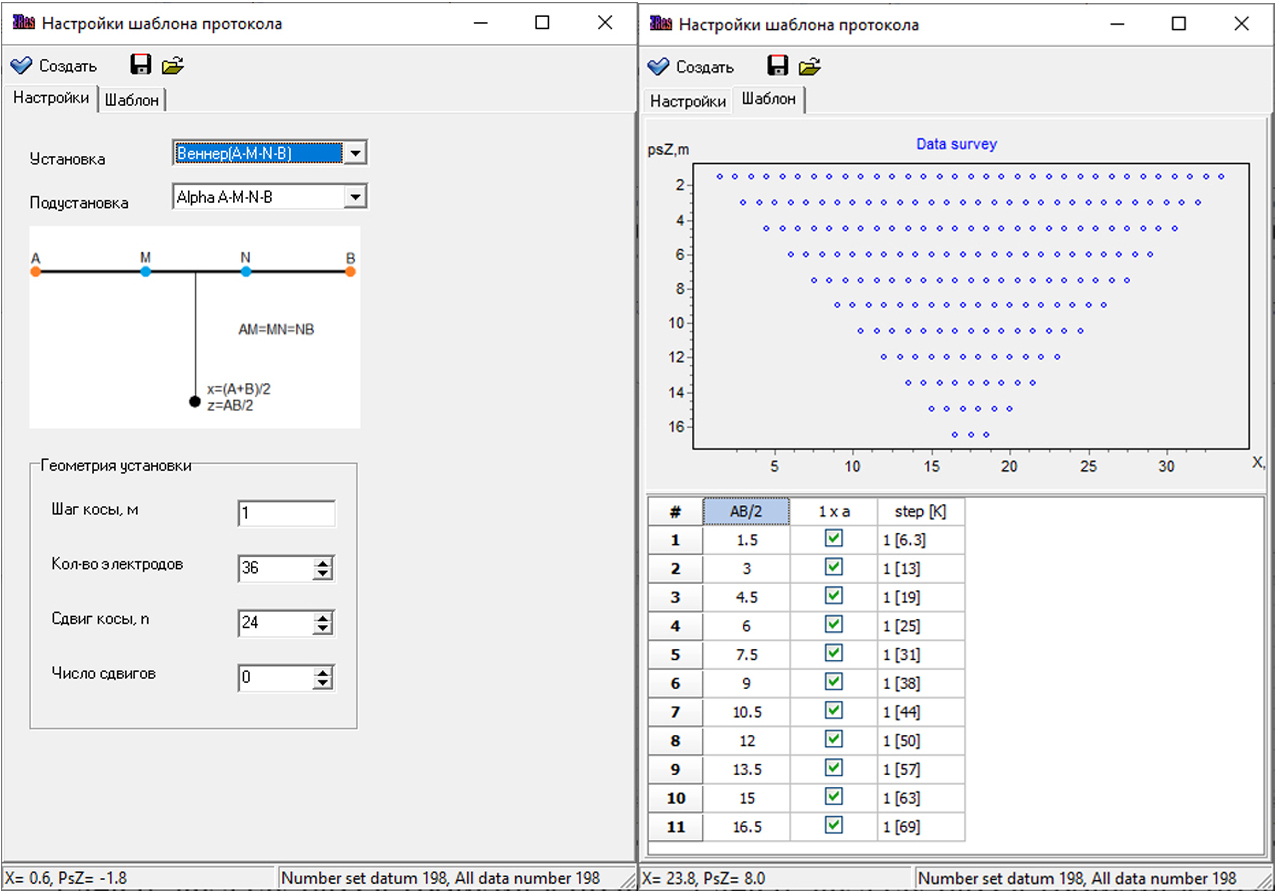The image size is (1277, 892).
Task: Select the step cell 1 [50]
Action: click(921, 741)
